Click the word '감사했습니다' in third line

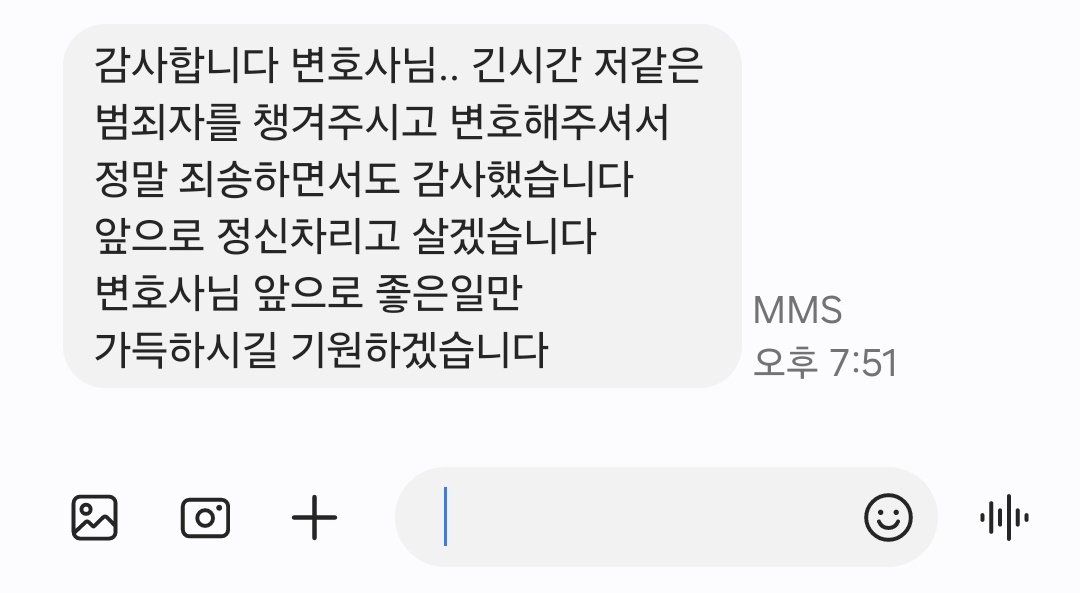[522, 179]
